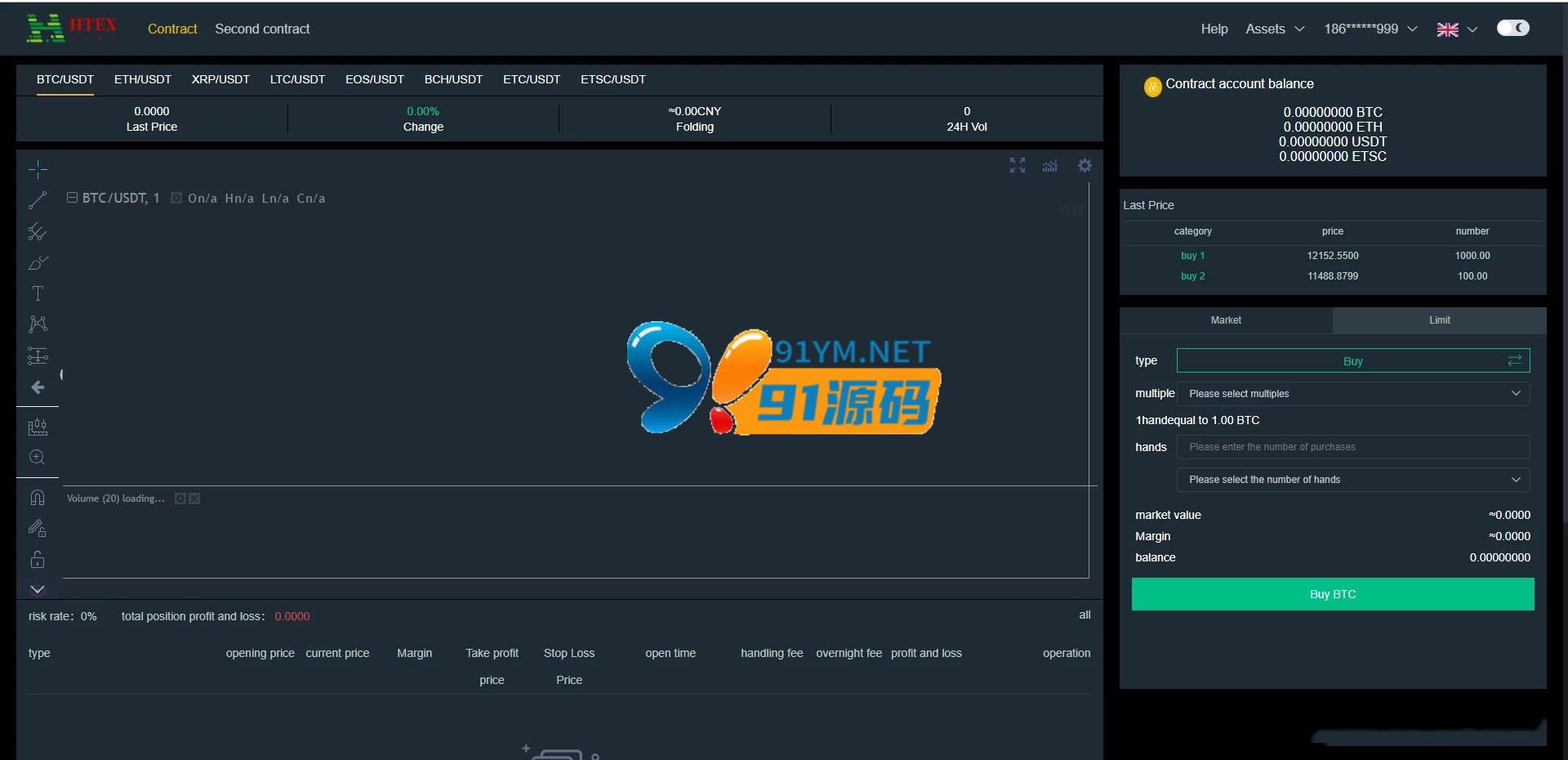Select the ETSC/USDT pair tab
The image size is (1568, 760).
pyautogui.click(x=613, y=79)
